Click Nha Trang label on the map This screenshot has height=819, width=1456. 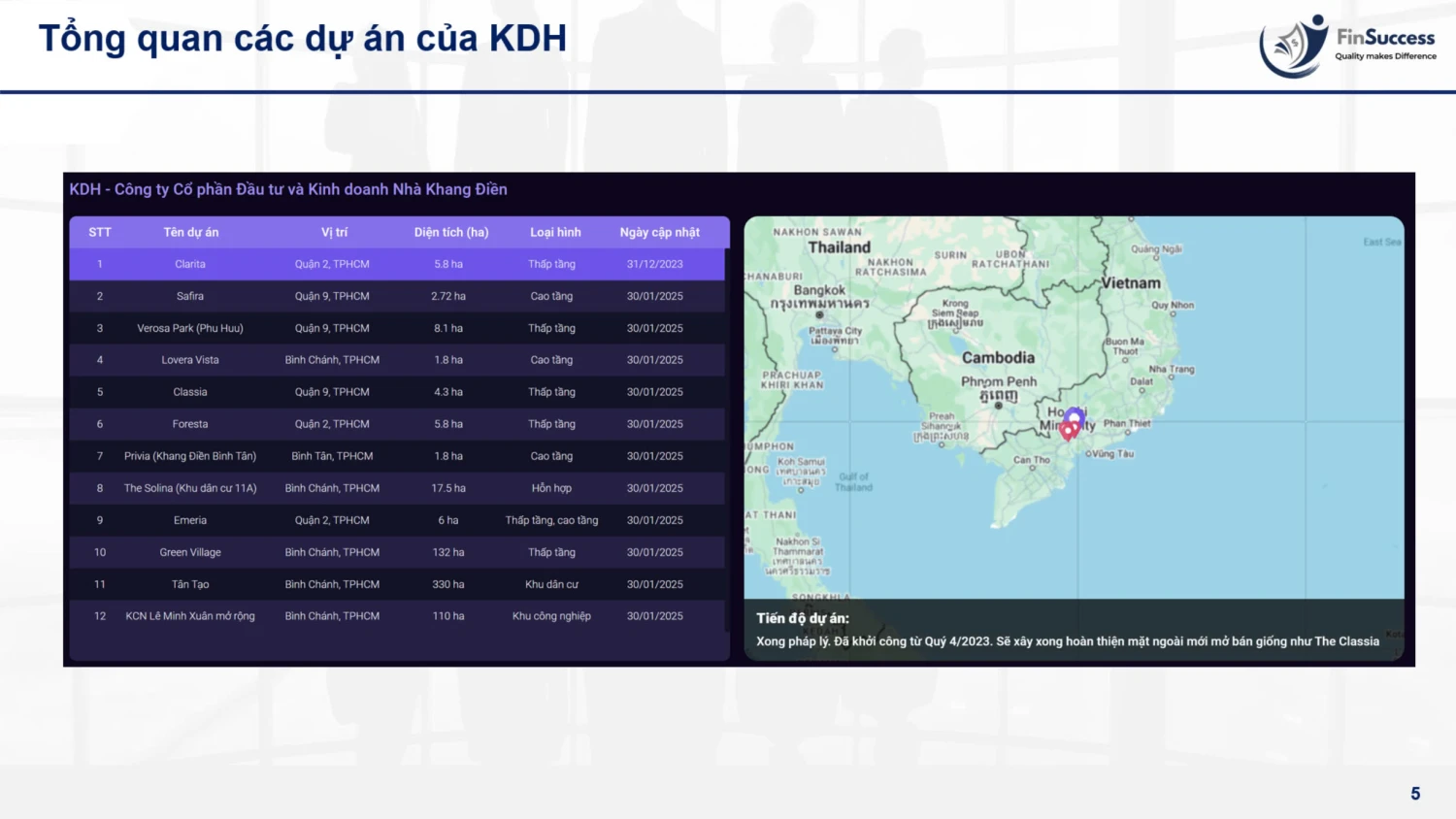(x=1172, y=369)
